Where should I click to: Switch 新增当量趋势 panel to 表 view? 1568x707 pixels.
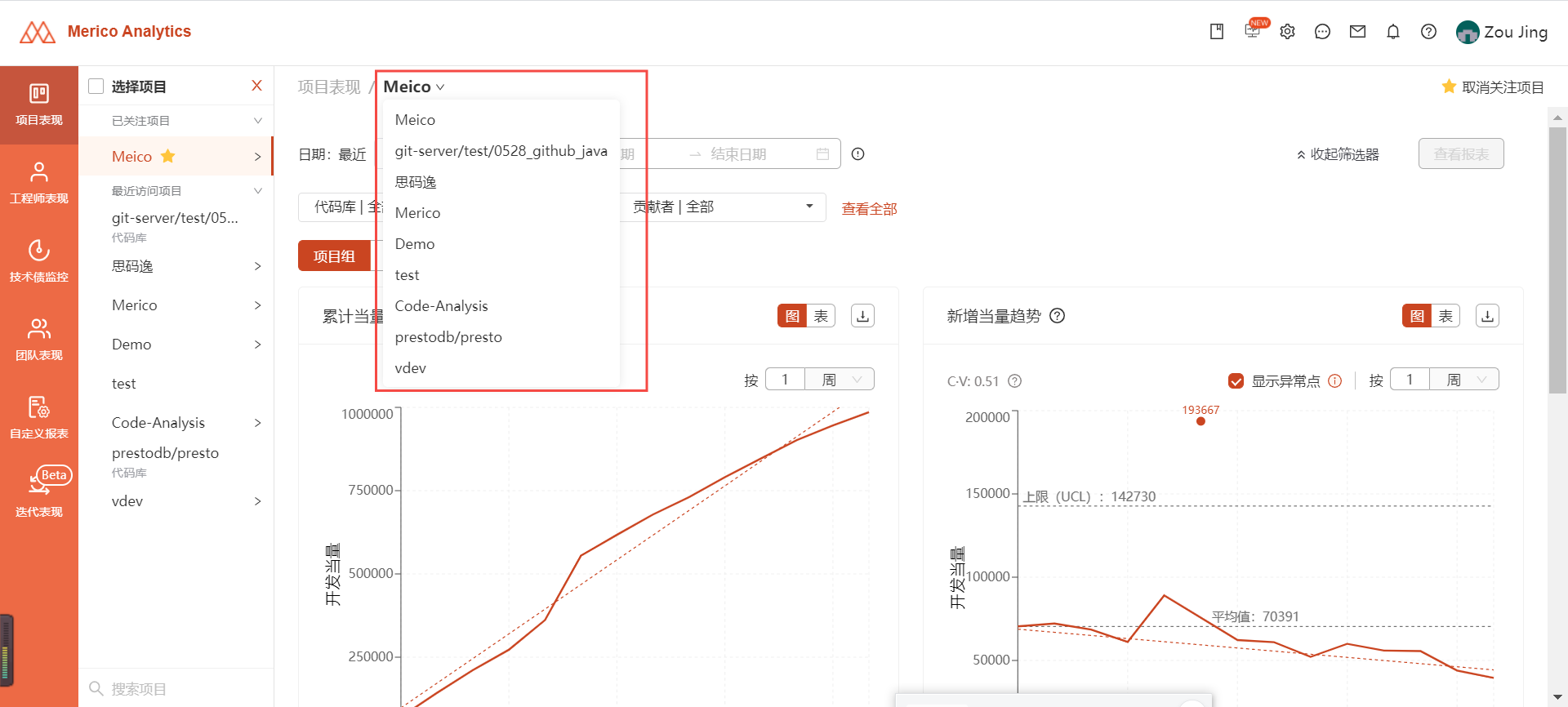(x=1445, y=316)
